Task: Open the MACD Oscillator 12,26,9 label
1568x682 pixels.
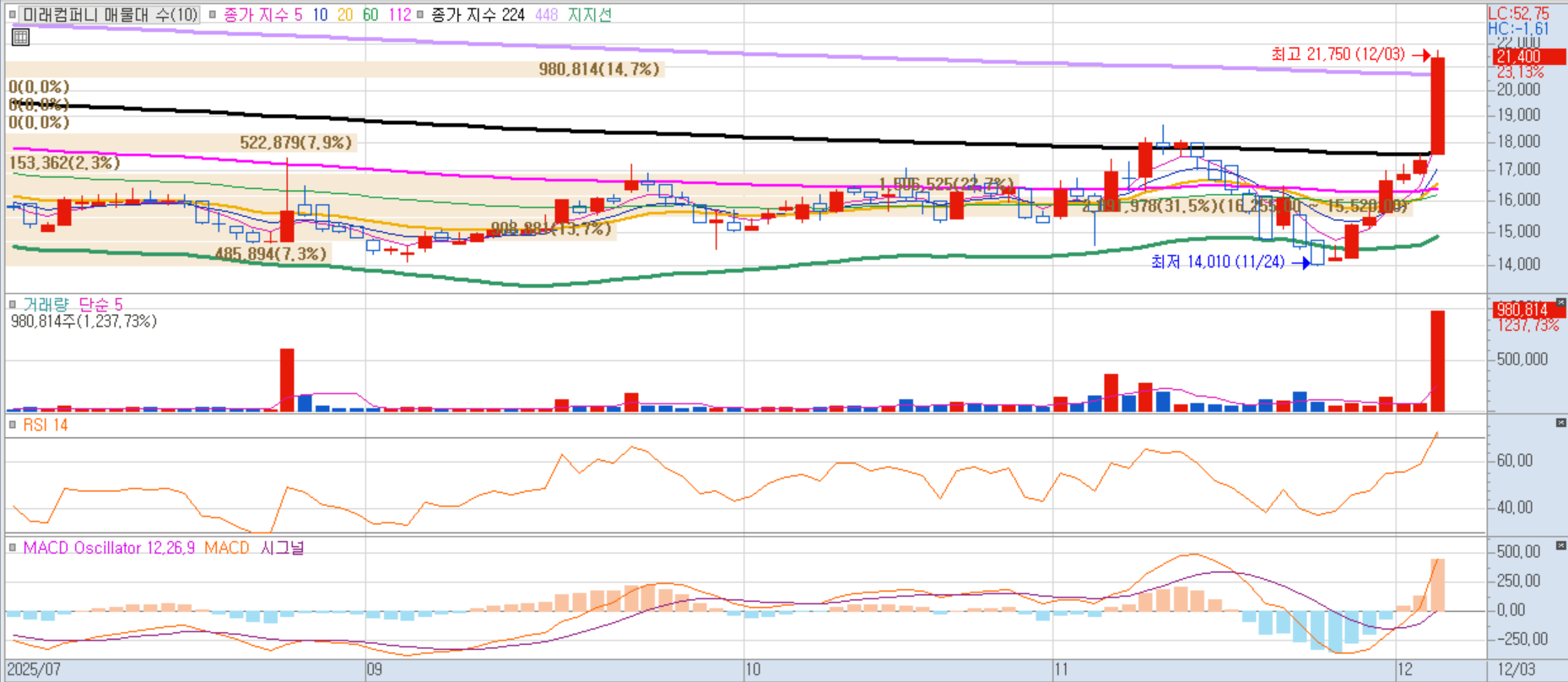Action: 109,547
